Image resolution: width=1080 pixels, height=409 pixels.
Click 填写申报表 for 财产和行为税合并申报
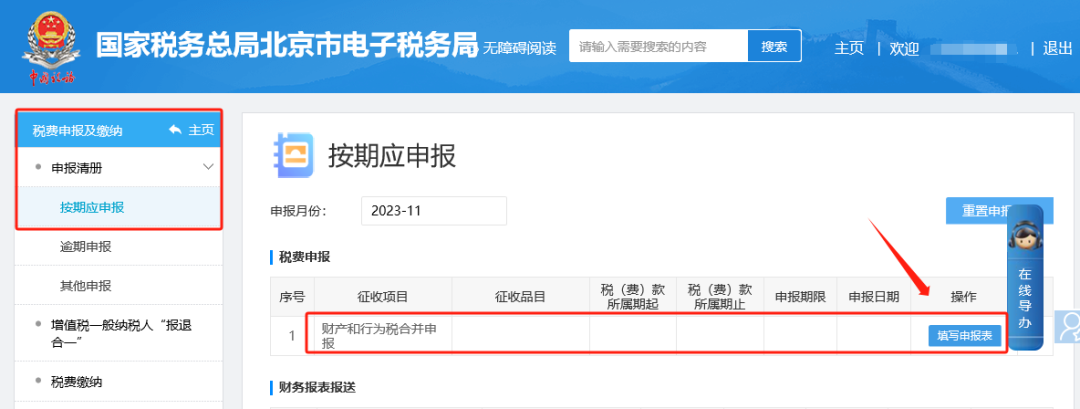pos(964,335)
